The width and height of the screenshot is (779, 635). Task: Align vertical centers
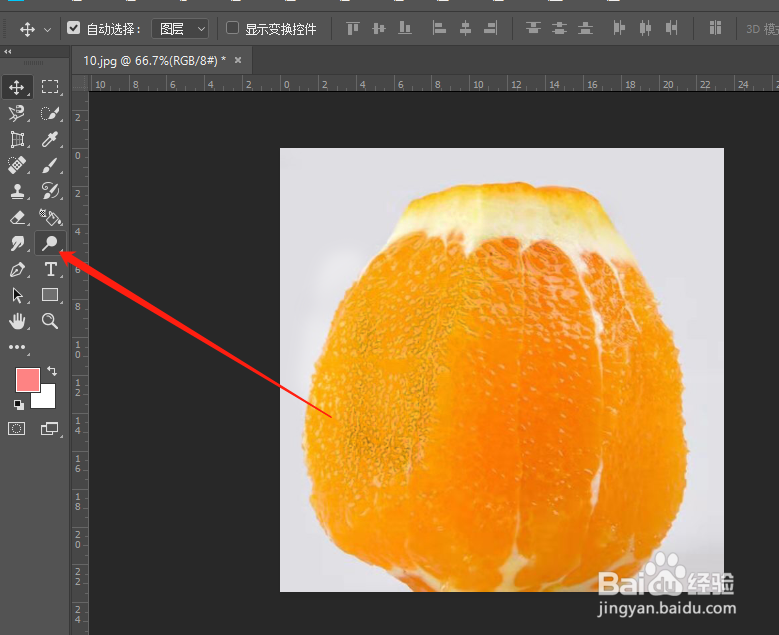click(x=379, y=28)
